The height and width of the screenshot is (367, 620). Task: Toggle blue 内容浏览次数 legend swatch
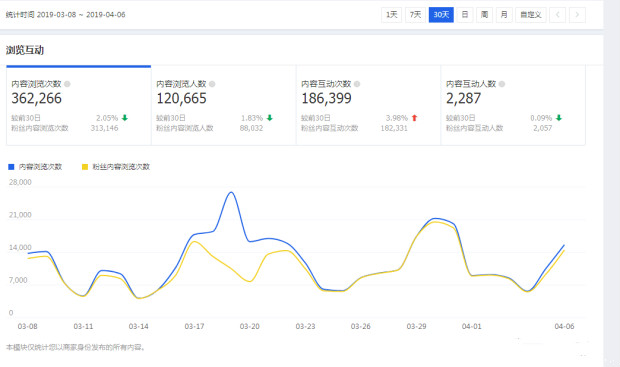[x=11, y=167]
